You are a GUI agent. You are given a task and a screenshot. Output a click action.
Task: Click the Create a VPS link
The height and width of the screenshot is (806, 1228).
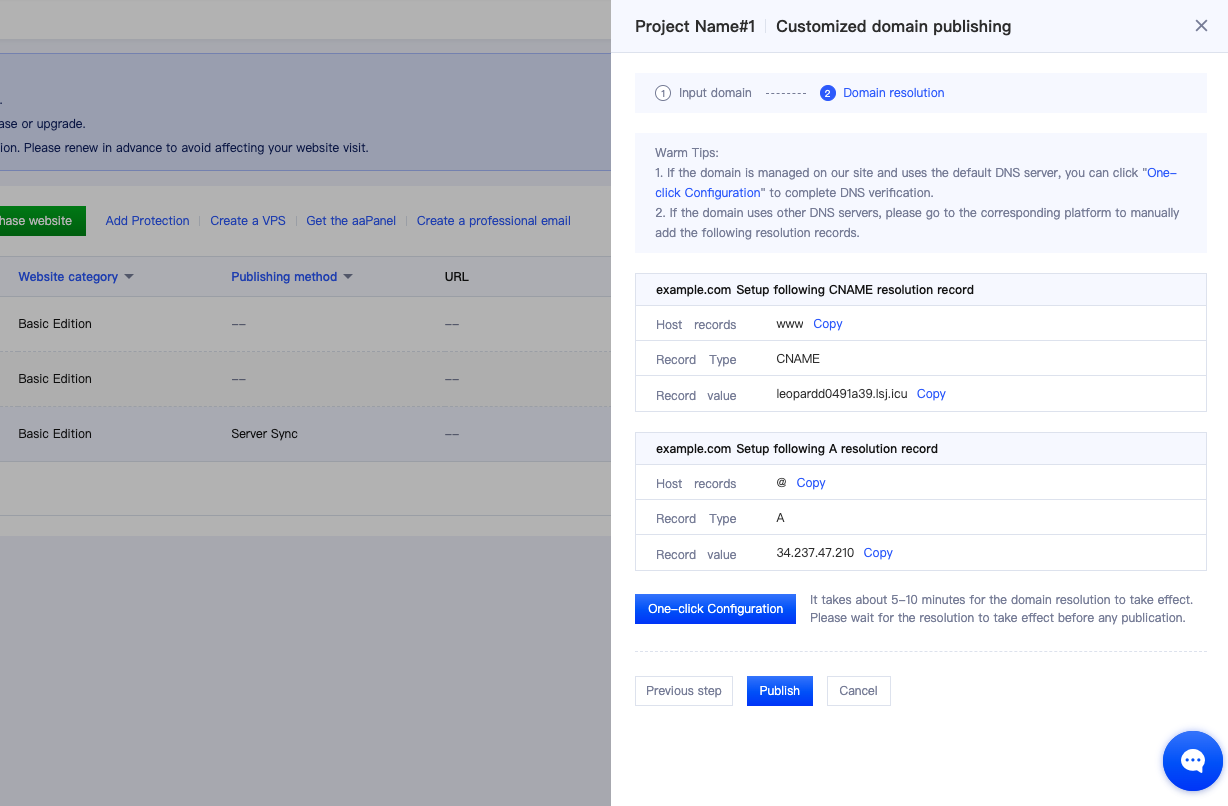pyautogui.click(x=247, y=221)
